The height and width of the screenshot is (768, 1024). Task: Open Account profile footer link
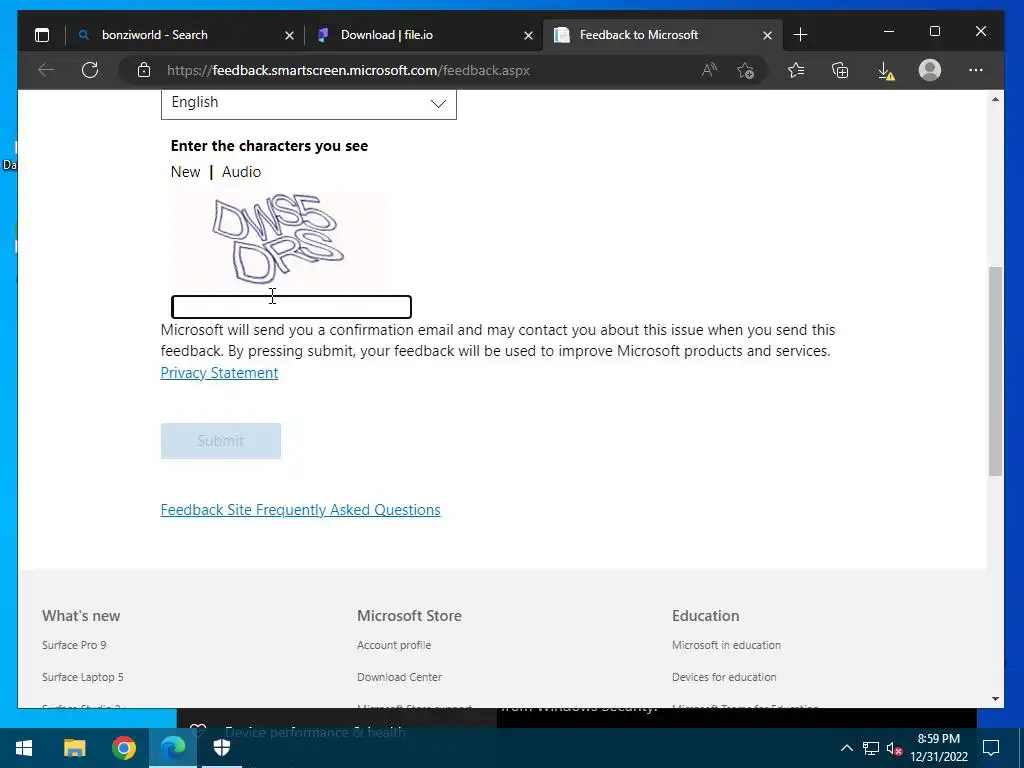(x=394, y=645)
